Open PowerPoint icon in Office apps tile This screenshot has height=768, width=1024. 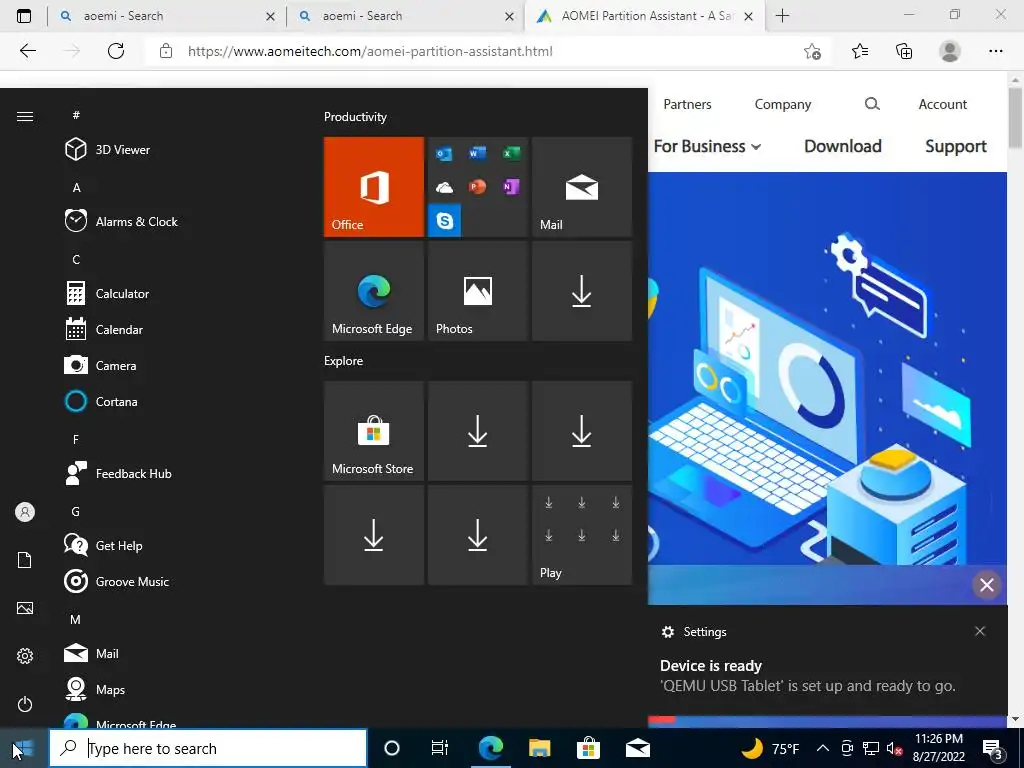click(x=477, y=187)
